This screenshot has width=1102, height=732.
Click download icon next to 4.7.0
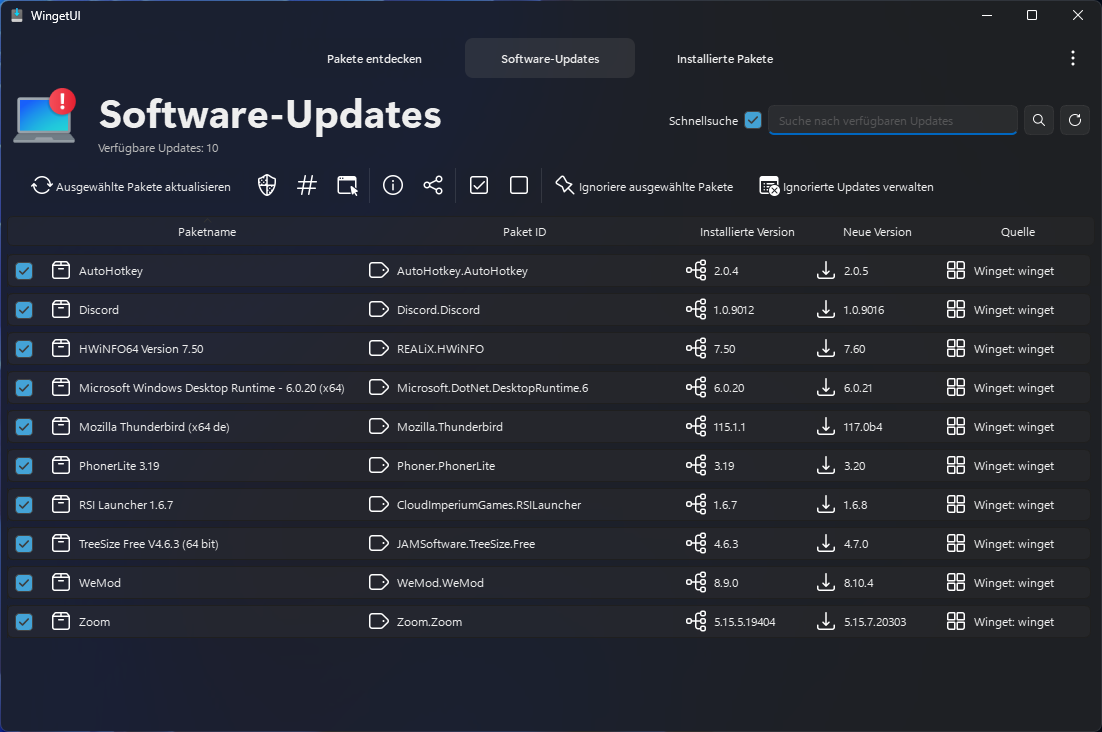pos(826,544)
